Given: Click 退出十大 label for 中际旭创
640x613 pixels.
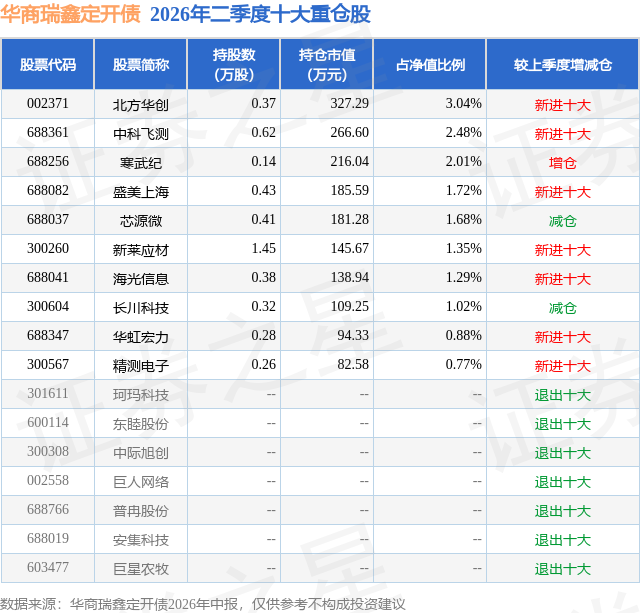Looking at the screenshot, I should [562, 453].
